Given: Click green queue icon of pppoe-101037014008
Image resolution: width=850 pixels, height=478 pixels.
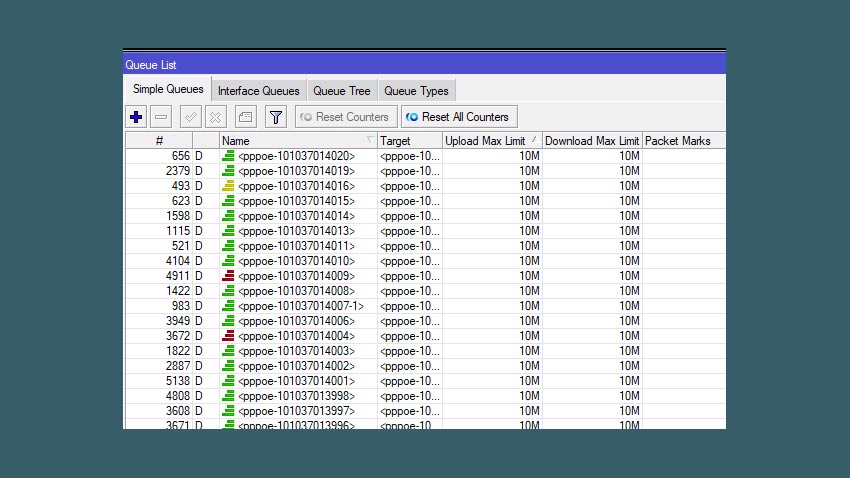Looking at the screenshot, I should [228, 291].
